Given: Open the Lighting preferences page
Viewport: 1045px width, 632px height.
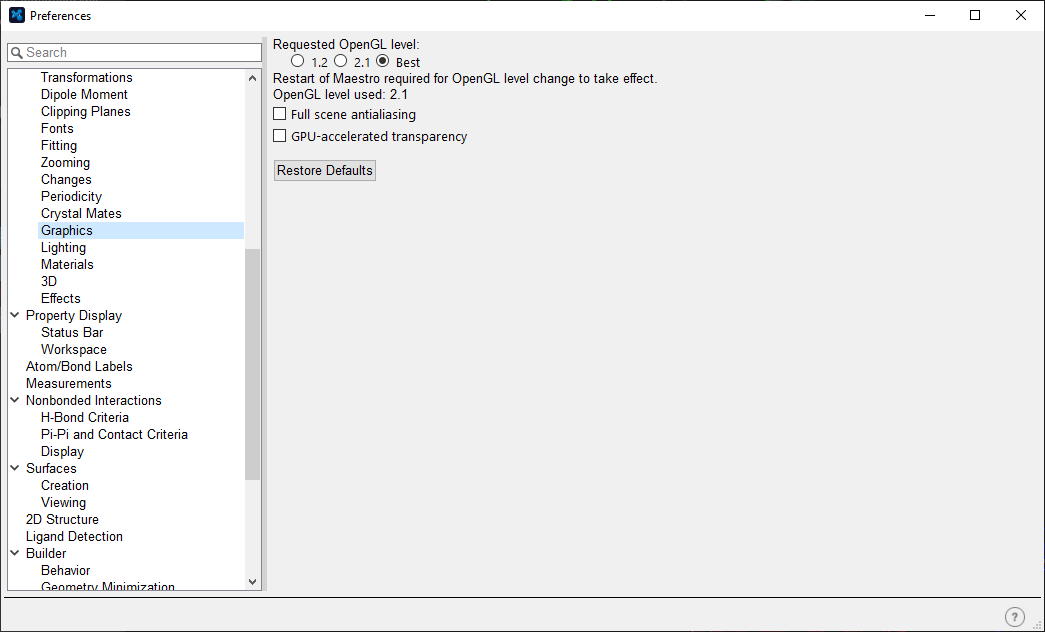Looking at the screenshot, I should (63, 248).
